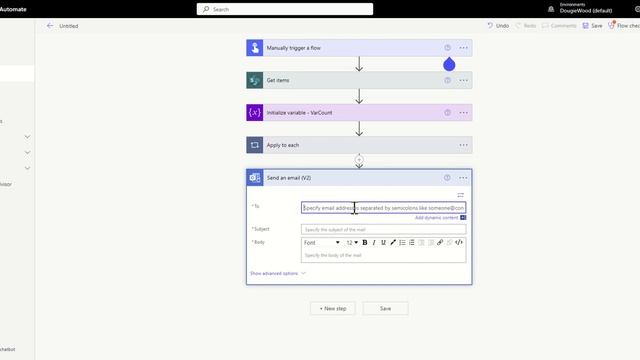Apply bold formatting in the email body
640x360 pixels.
point(364,242)
